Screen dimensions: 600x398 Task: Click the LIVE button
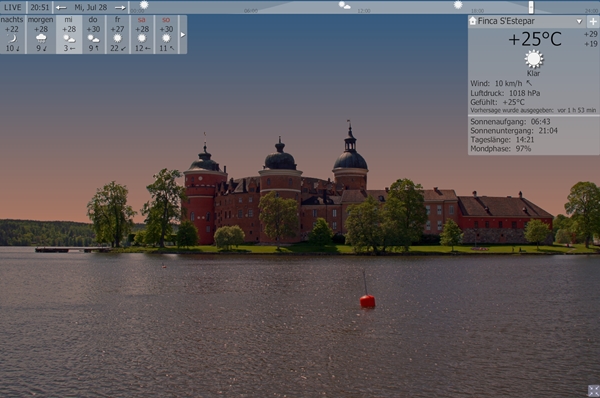(x=13, y=7)
